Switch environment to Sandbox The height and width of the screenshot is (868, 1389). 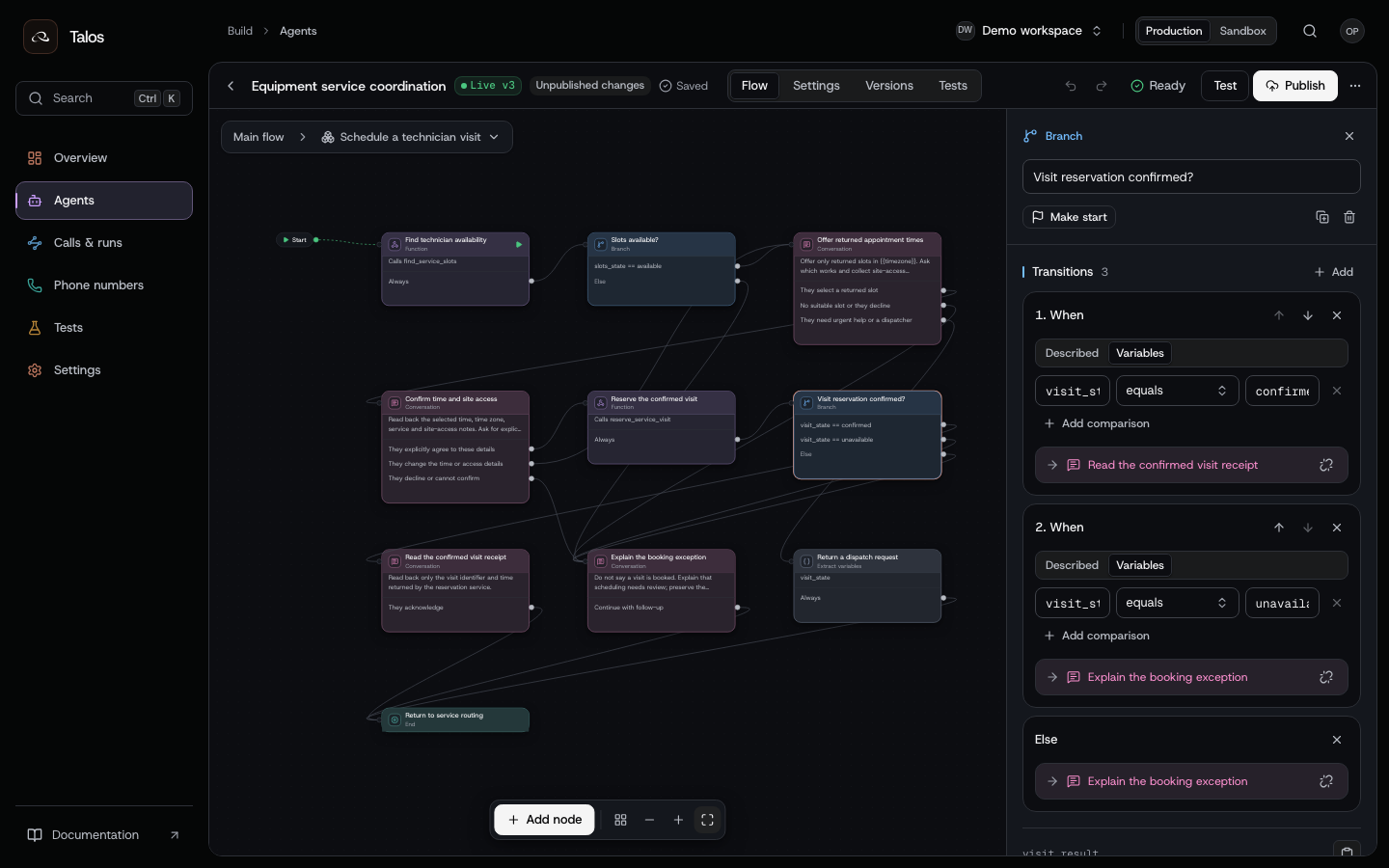1242,31
